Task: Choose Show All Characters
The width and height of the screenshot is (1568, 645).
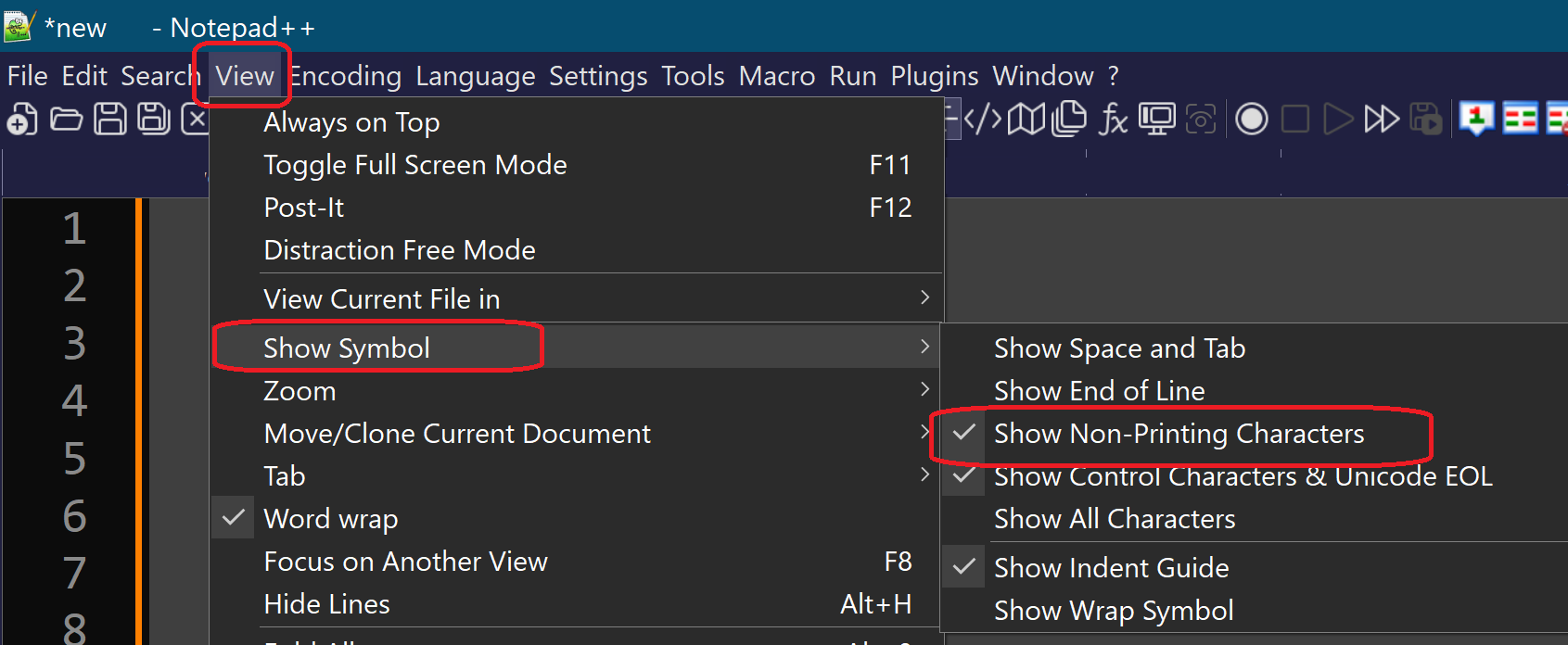Action: pos(1115,519)
